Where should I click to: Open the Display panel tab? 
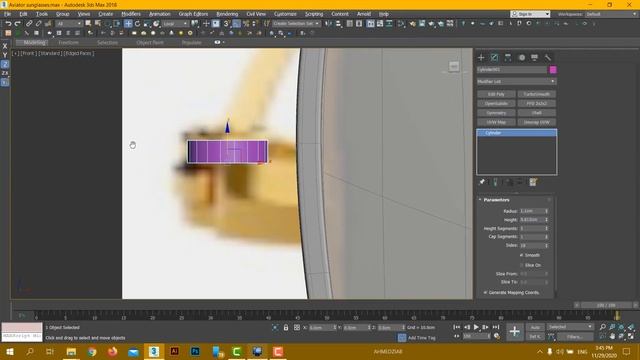point(534,58)
